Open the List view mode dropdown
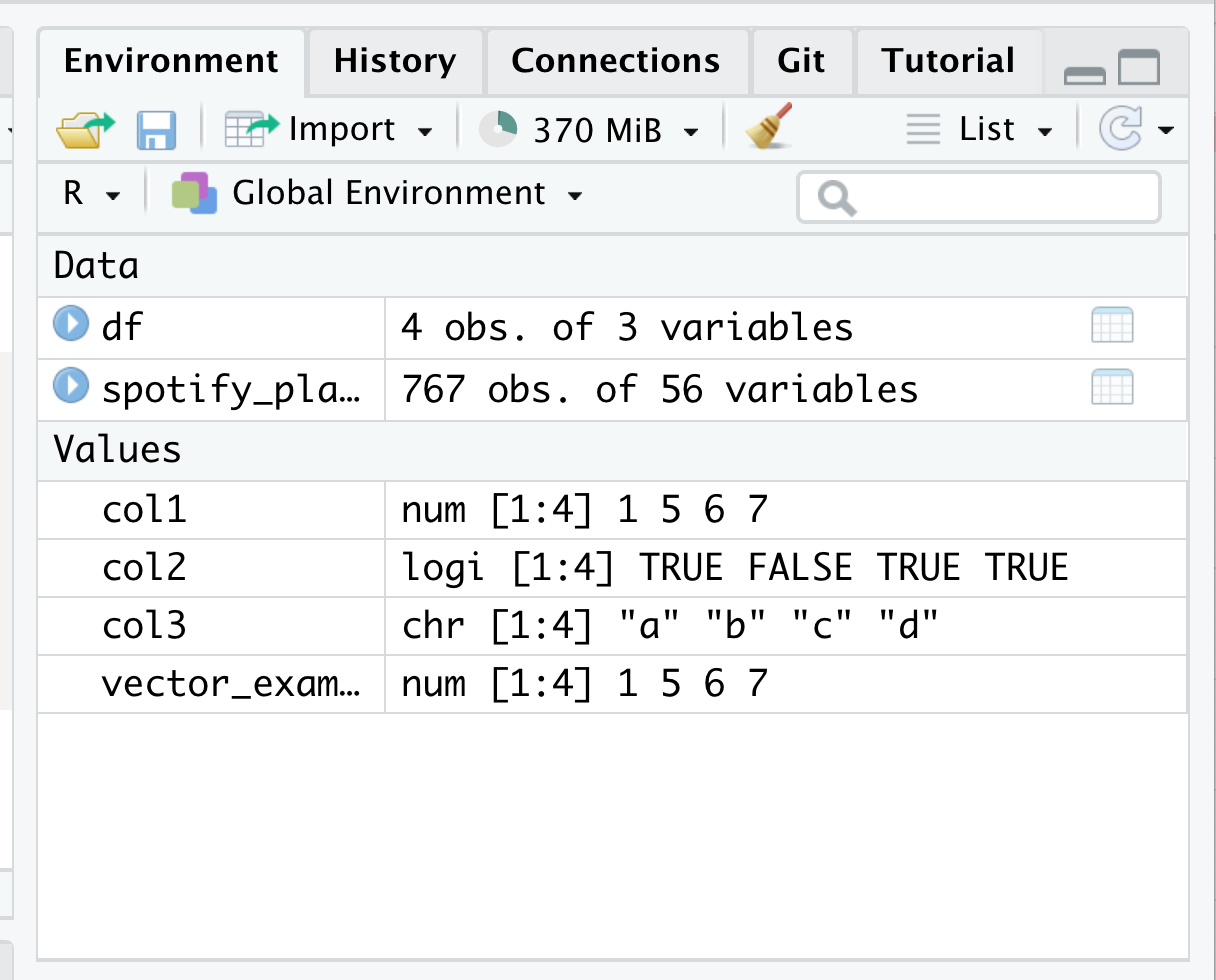This screenshot has width=1216, height=980. click(980, 130)
